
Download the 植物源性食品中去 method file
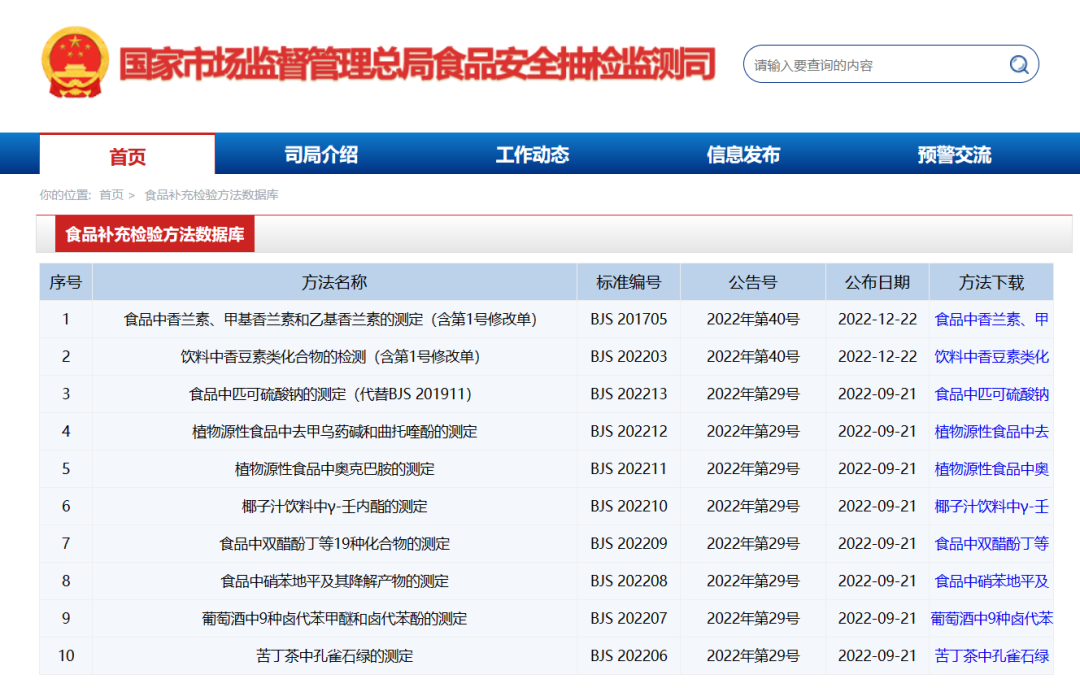click(991, 432)
